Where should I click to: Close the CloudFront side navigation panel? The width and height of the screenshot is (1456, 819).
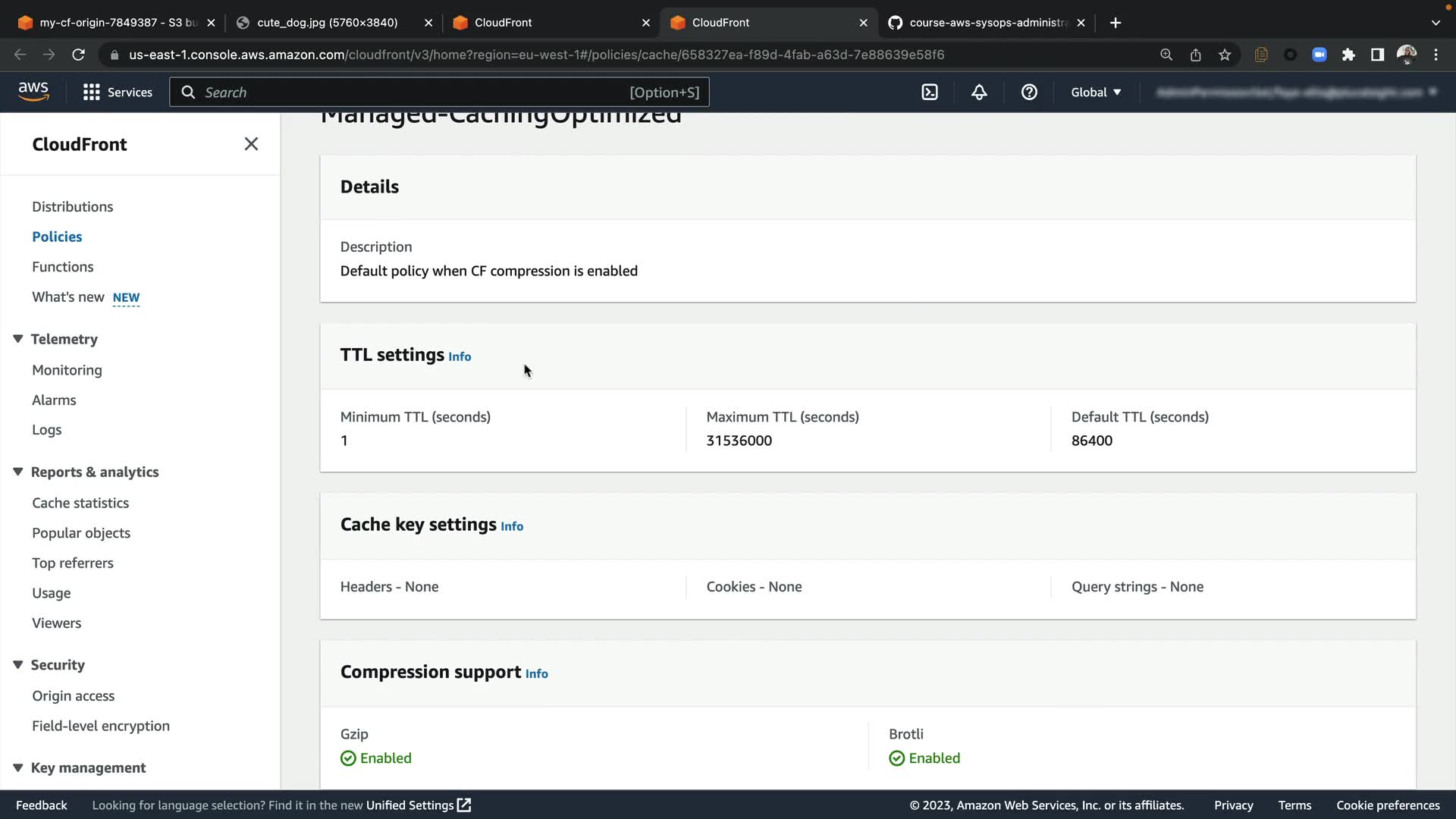point(251,144)
